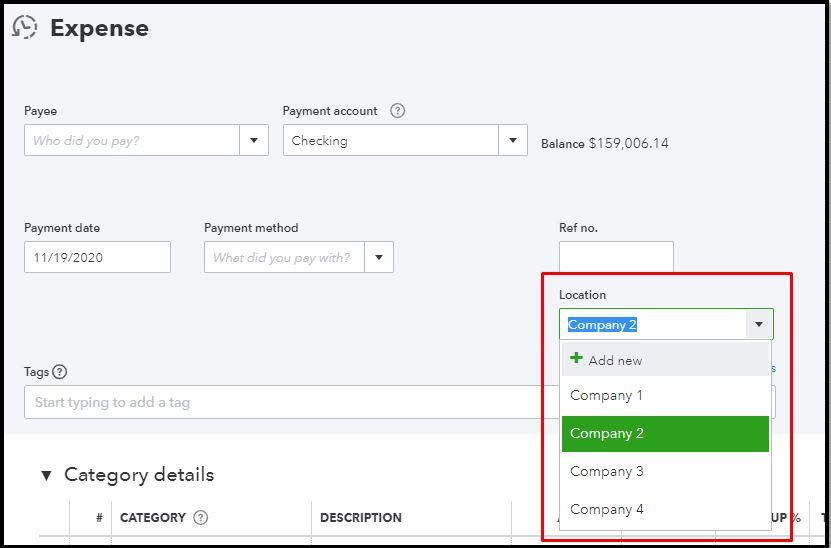Open the Payee dropdown arrow
831x548 pixels.
pos(254,140)
